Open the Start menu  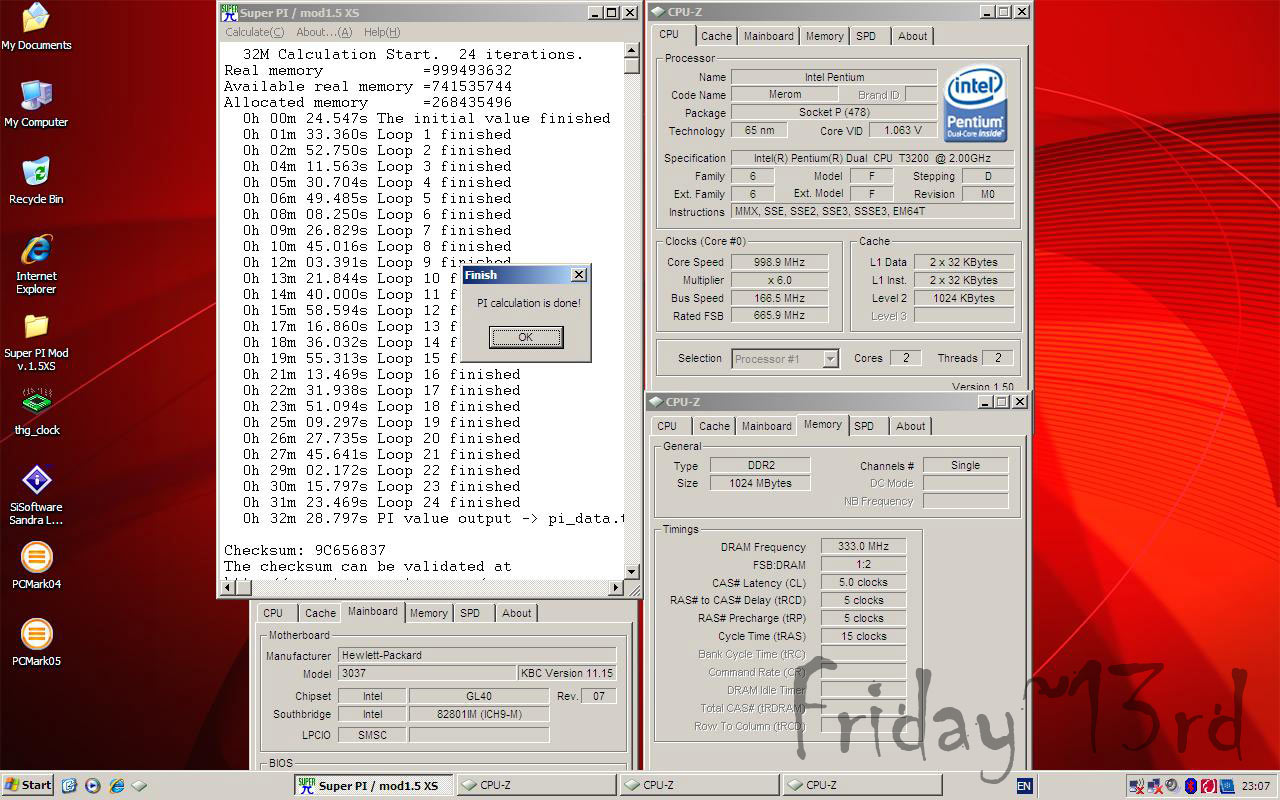(28, 785)
